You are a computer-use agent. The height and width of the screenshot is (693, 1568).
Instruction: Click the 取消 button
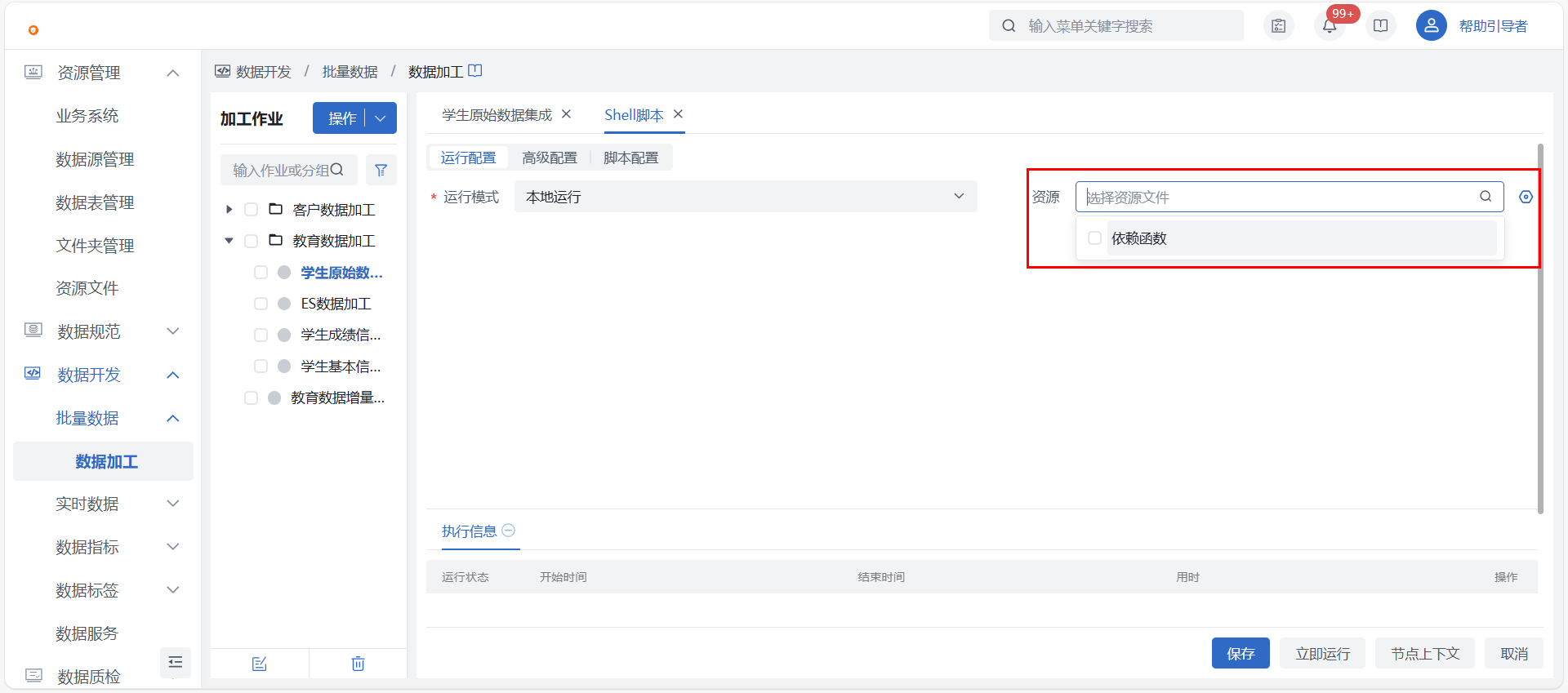pos(1514,653)
